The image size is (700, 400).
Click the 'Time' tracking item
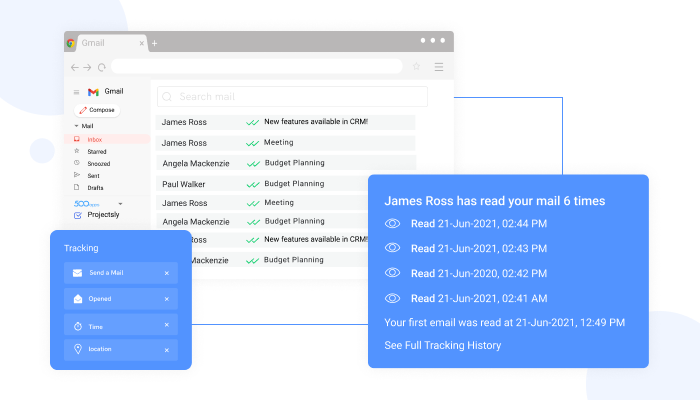click(x=121, y=325)
